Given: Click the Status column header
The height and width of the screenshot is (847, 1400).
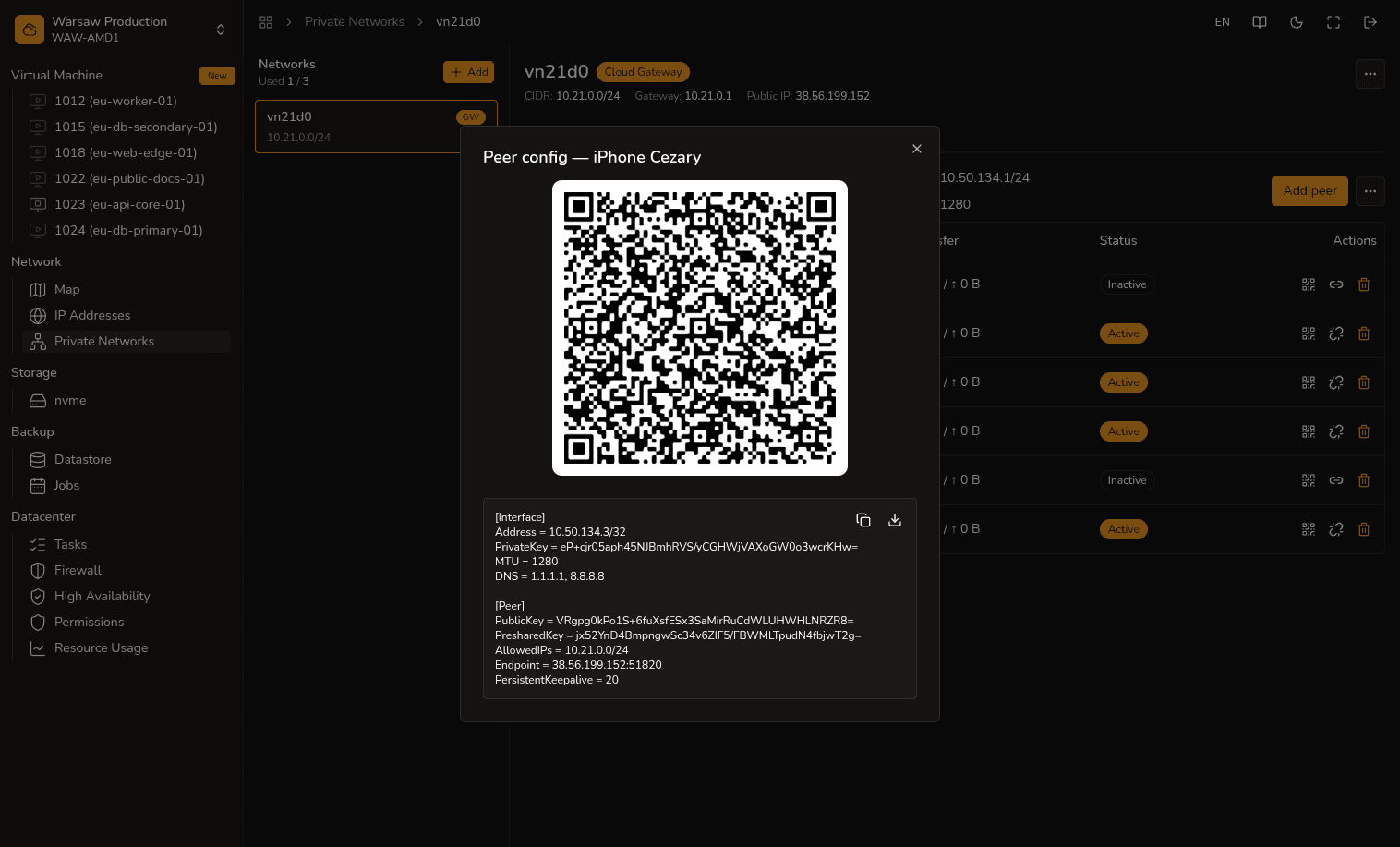Looking at the screenshot, I should pos(1118,240).
